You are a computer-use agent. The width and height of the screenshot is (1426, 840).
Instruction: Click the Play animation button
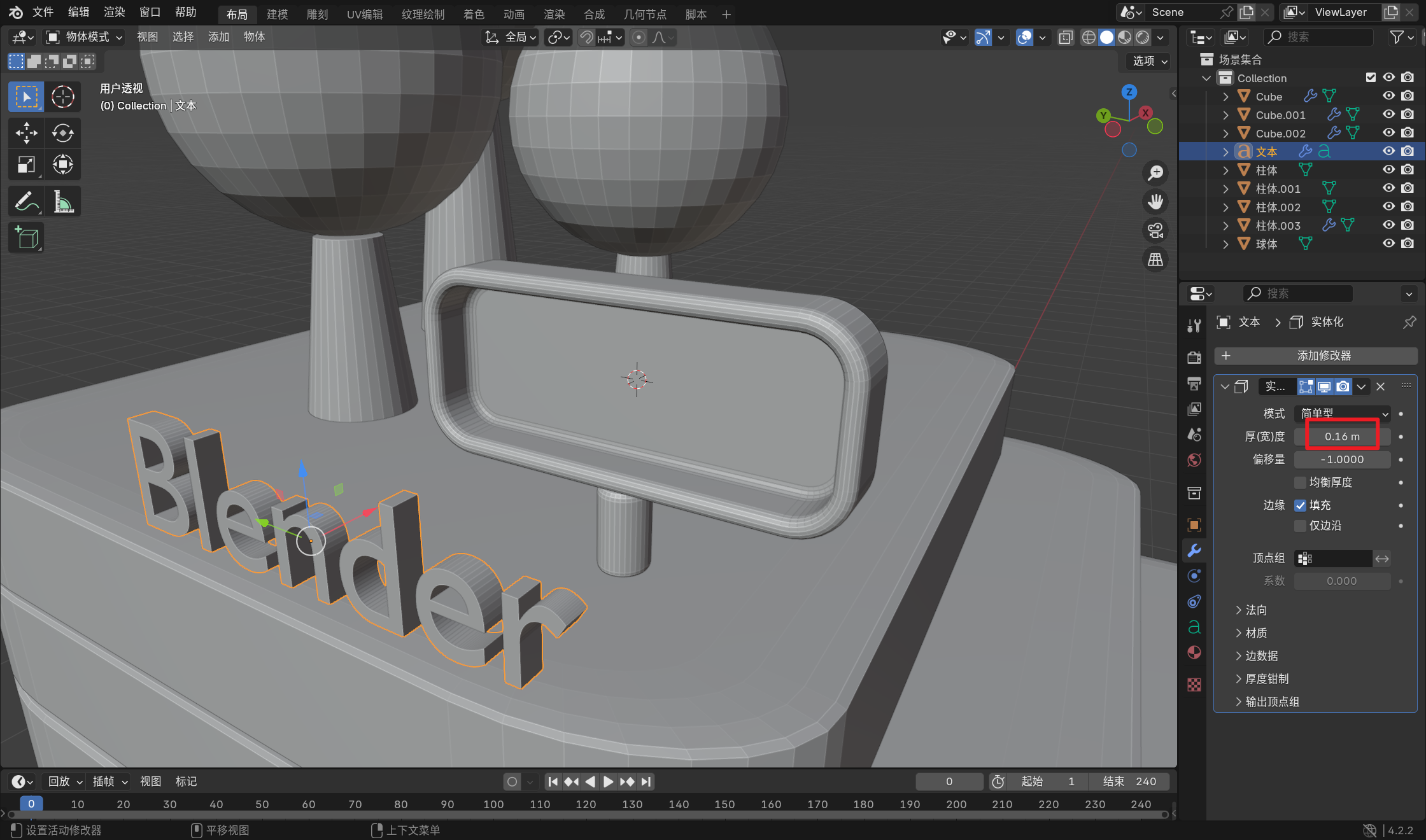tap(608, 781)
